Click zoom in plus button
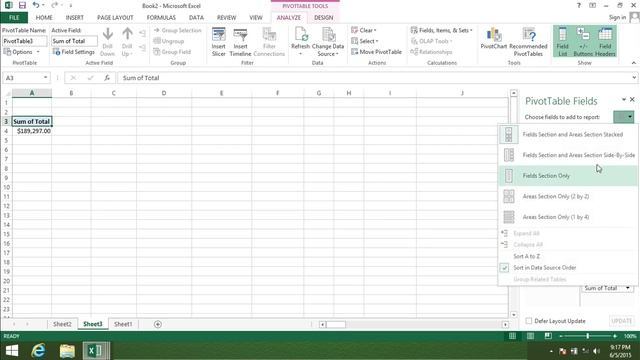640x360 pixels. coord(615,336)
